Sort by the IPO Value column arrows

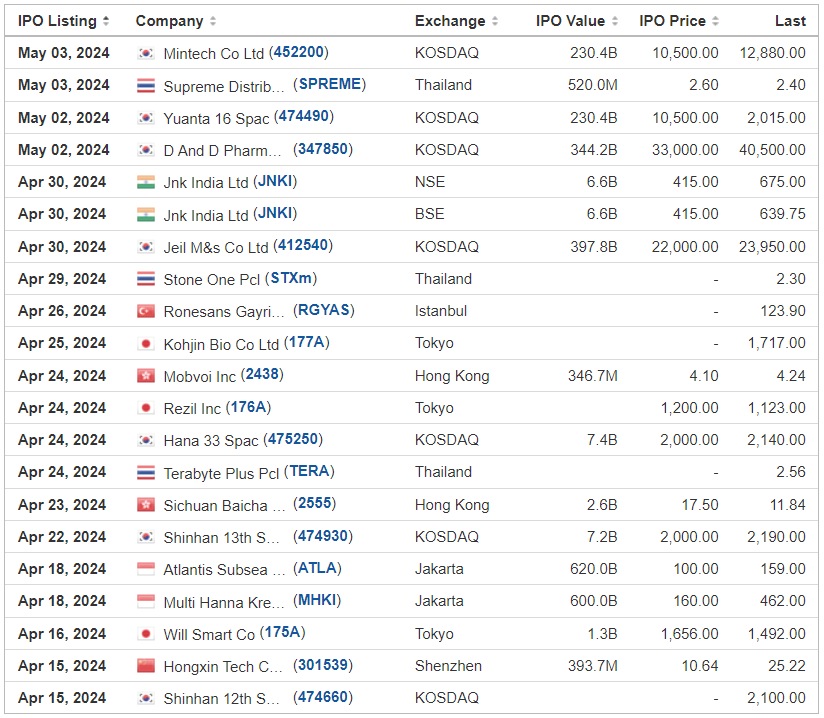point(614,21)
